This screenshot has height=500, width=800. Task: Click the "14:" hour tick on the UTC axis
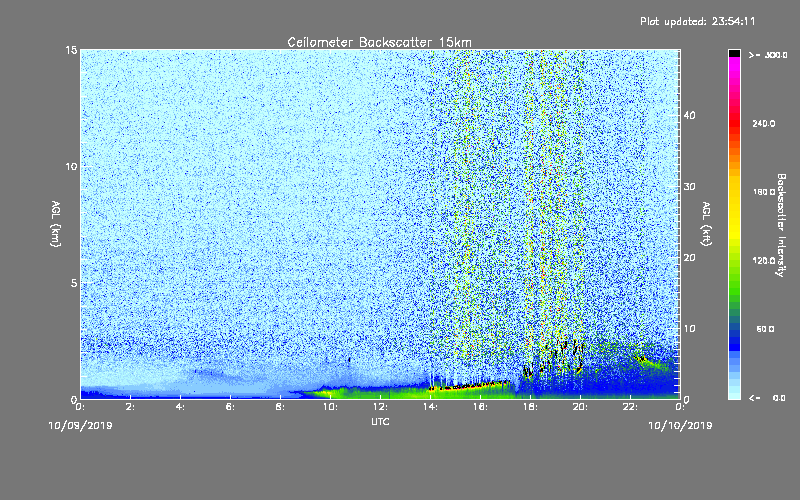click(x=430, y=407)
